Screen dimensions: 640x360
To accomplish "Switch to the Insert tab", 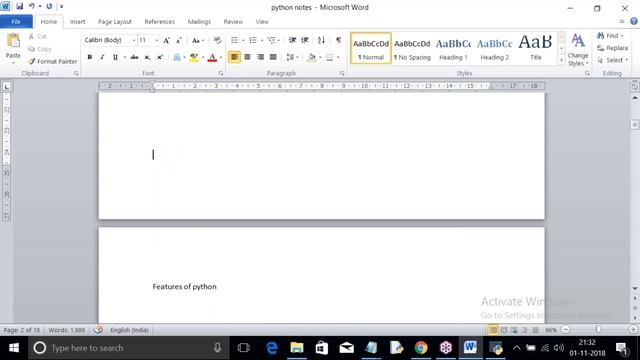I will tap(77, 22).
